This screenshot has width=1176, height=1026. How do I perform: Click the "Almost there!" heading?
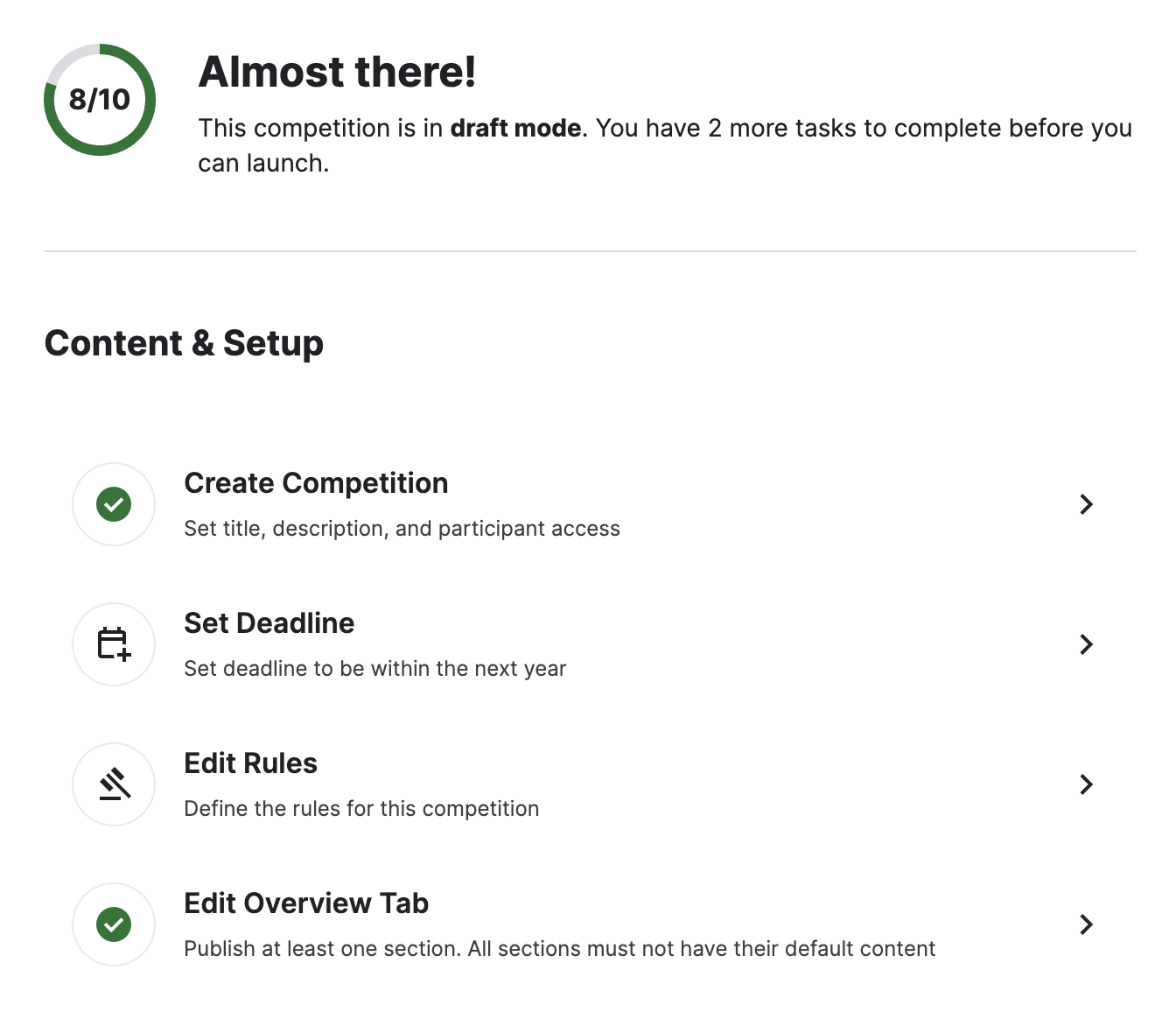[x=337, y=72]
